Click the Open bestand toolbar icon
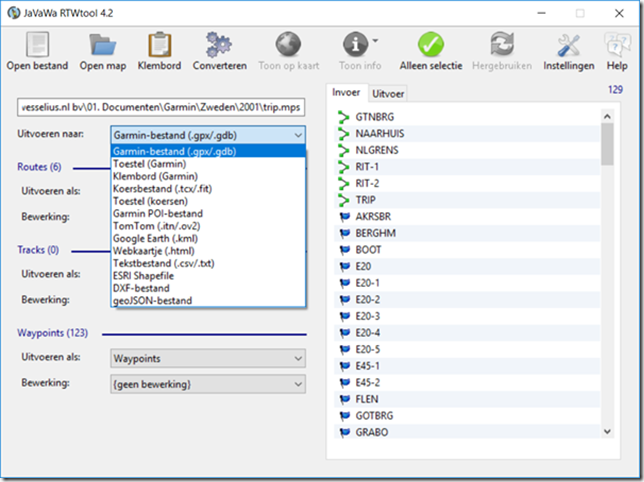The width and height of the screenshot is (644, 482). tap(37, 46)
